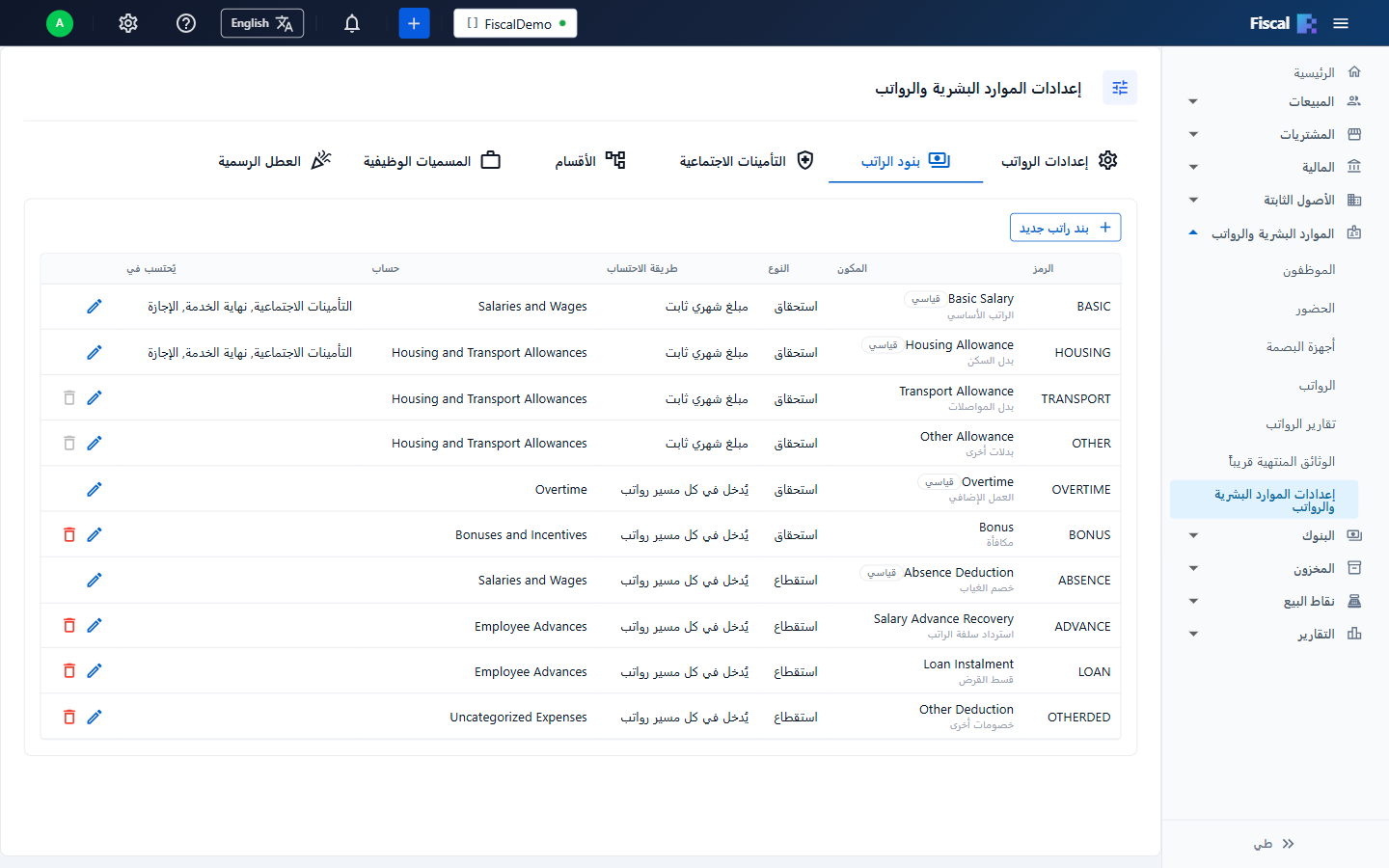Open الموظفون in the sidebar
The image size is (1389, 868).
point(1309,271)
